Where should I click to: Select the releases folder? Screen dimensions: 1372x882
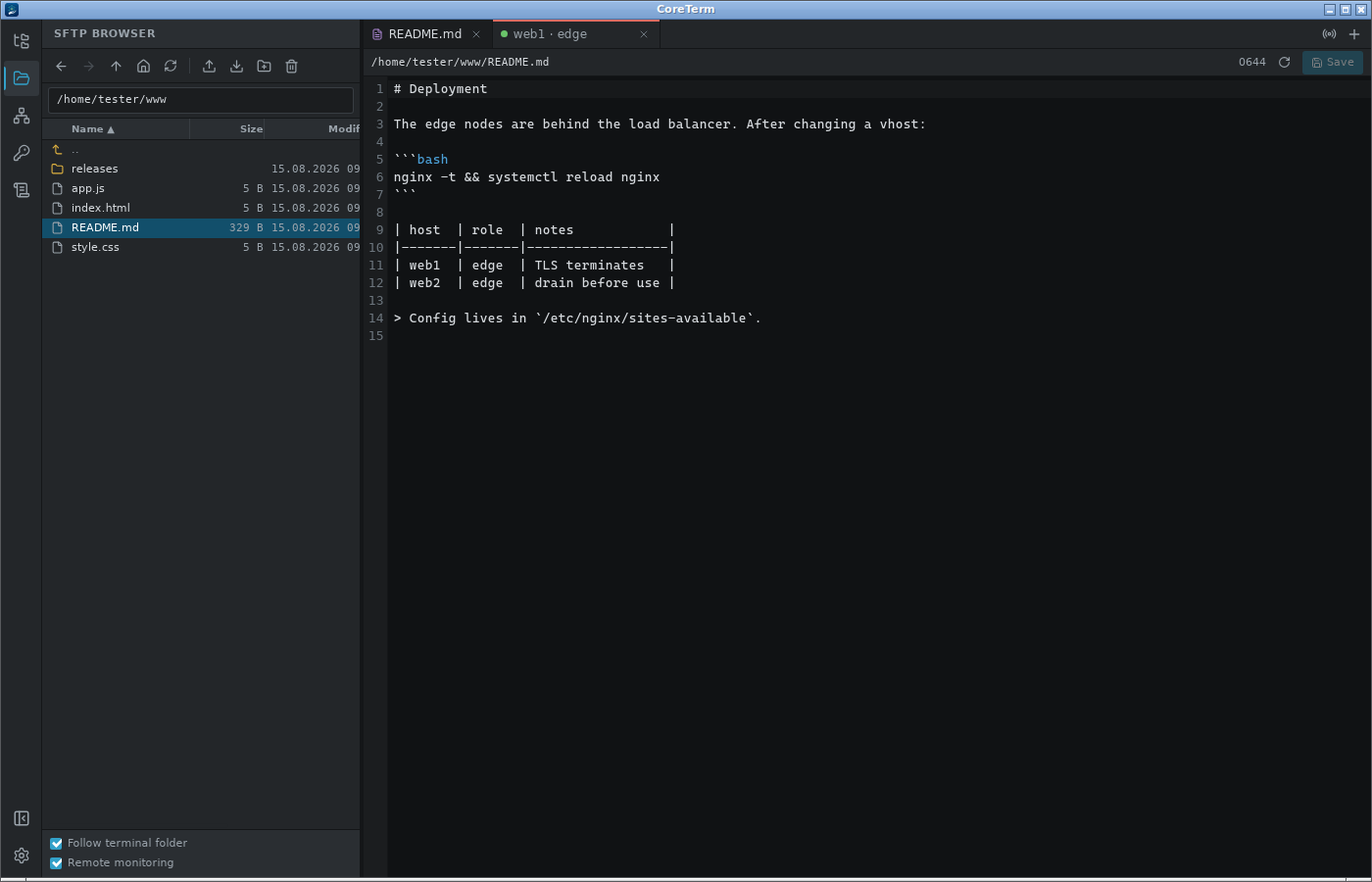pyautogui.click(x=201, y=169)
